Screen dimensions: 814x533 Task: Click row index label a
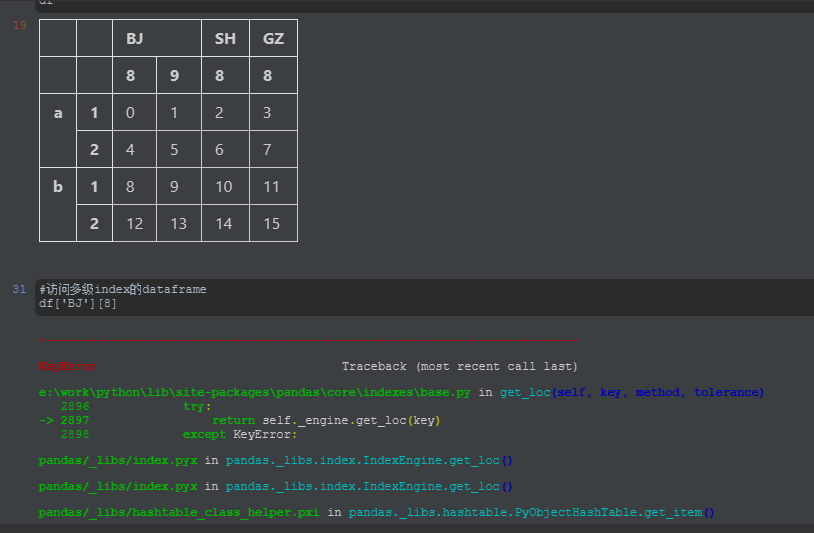[58, 131]
